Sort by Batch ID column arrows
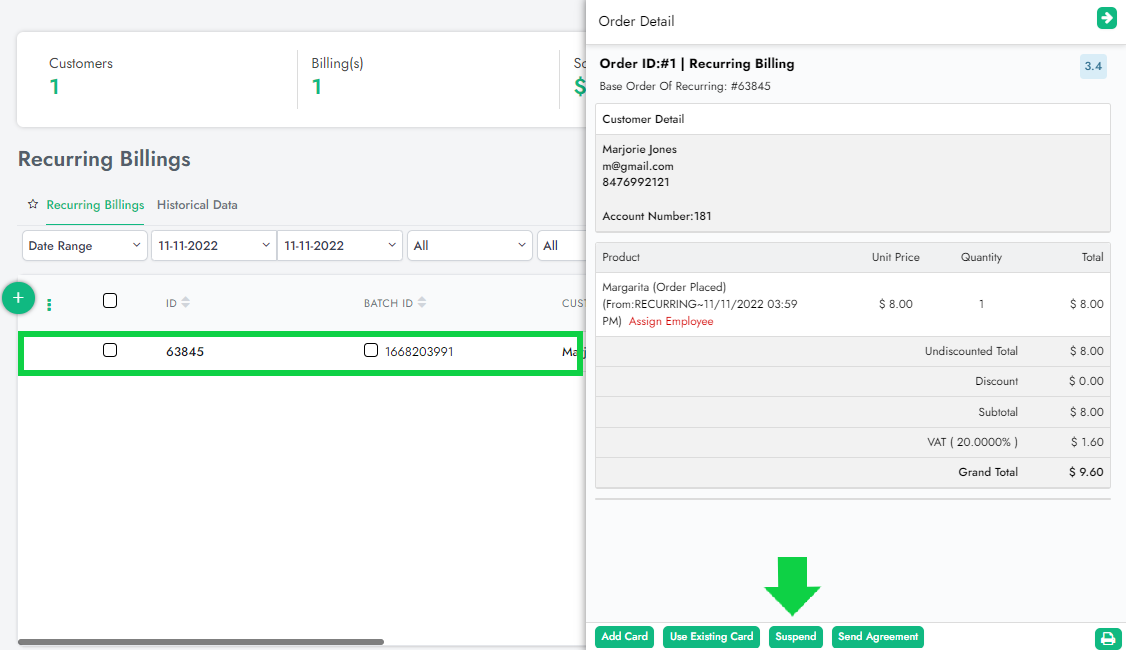This screenshot has width=1128, height=655. 422,303
